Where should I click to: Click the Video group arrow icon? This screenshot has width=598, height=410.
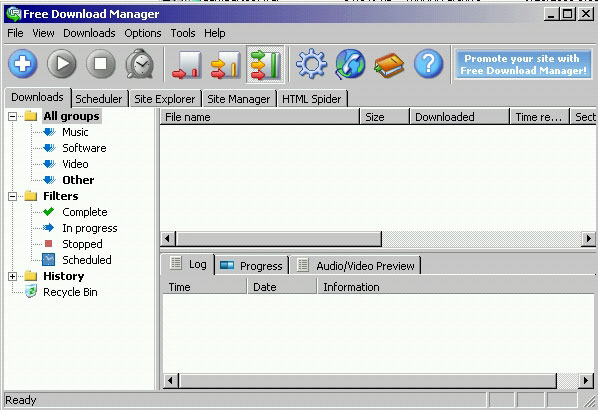[50, 164]
